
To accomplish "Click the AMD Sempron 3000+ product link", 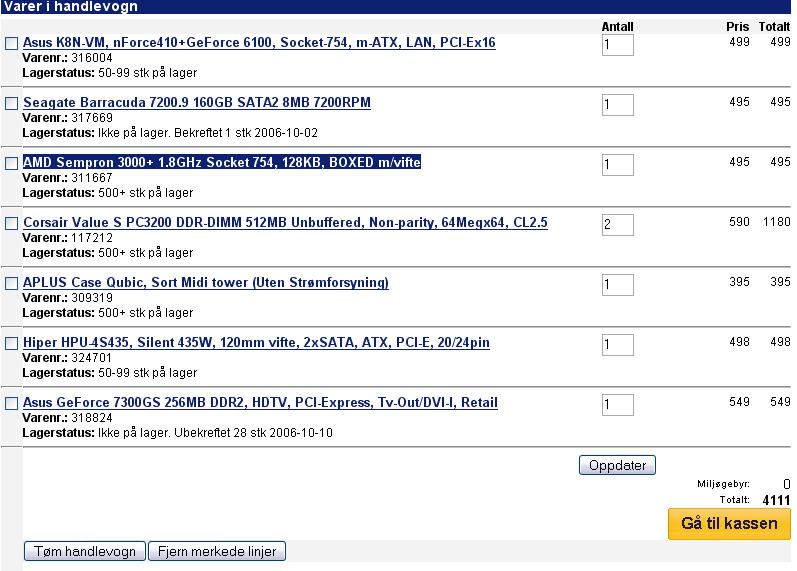I will tap(221, 163).
